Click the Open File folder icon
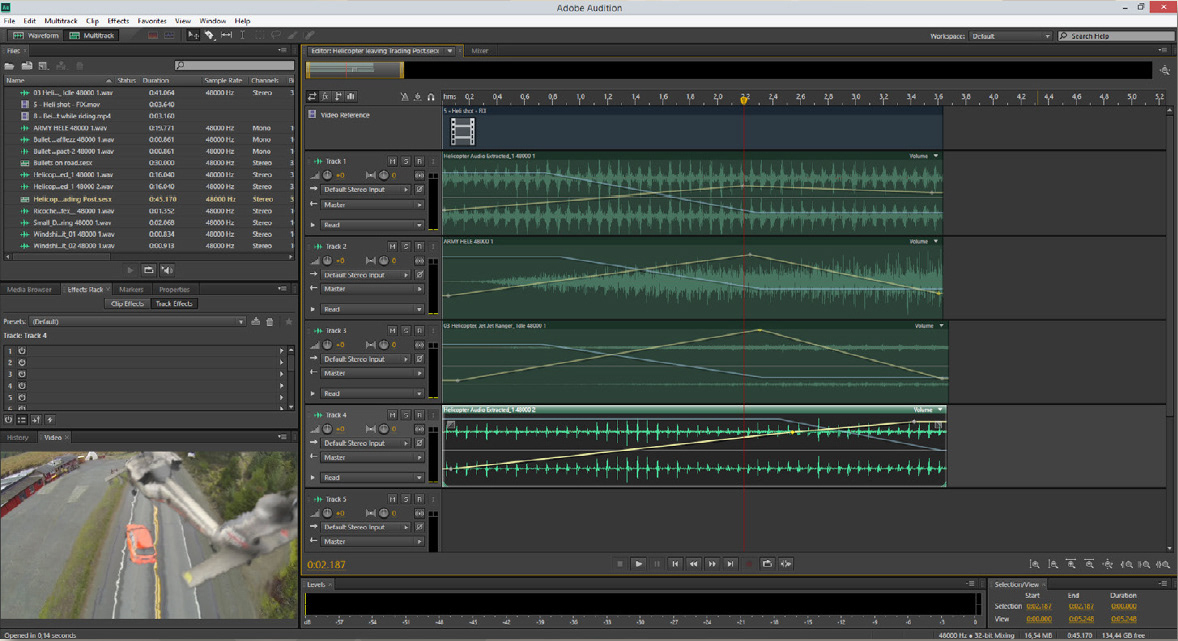This screenshot has height=641, width=1178. [x=10, y=66]
